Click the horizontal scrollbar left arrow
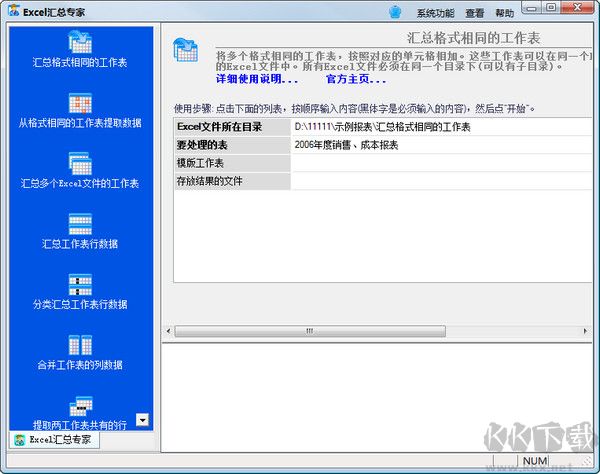Viewport: 600px width, 474px height. point(169,331)
